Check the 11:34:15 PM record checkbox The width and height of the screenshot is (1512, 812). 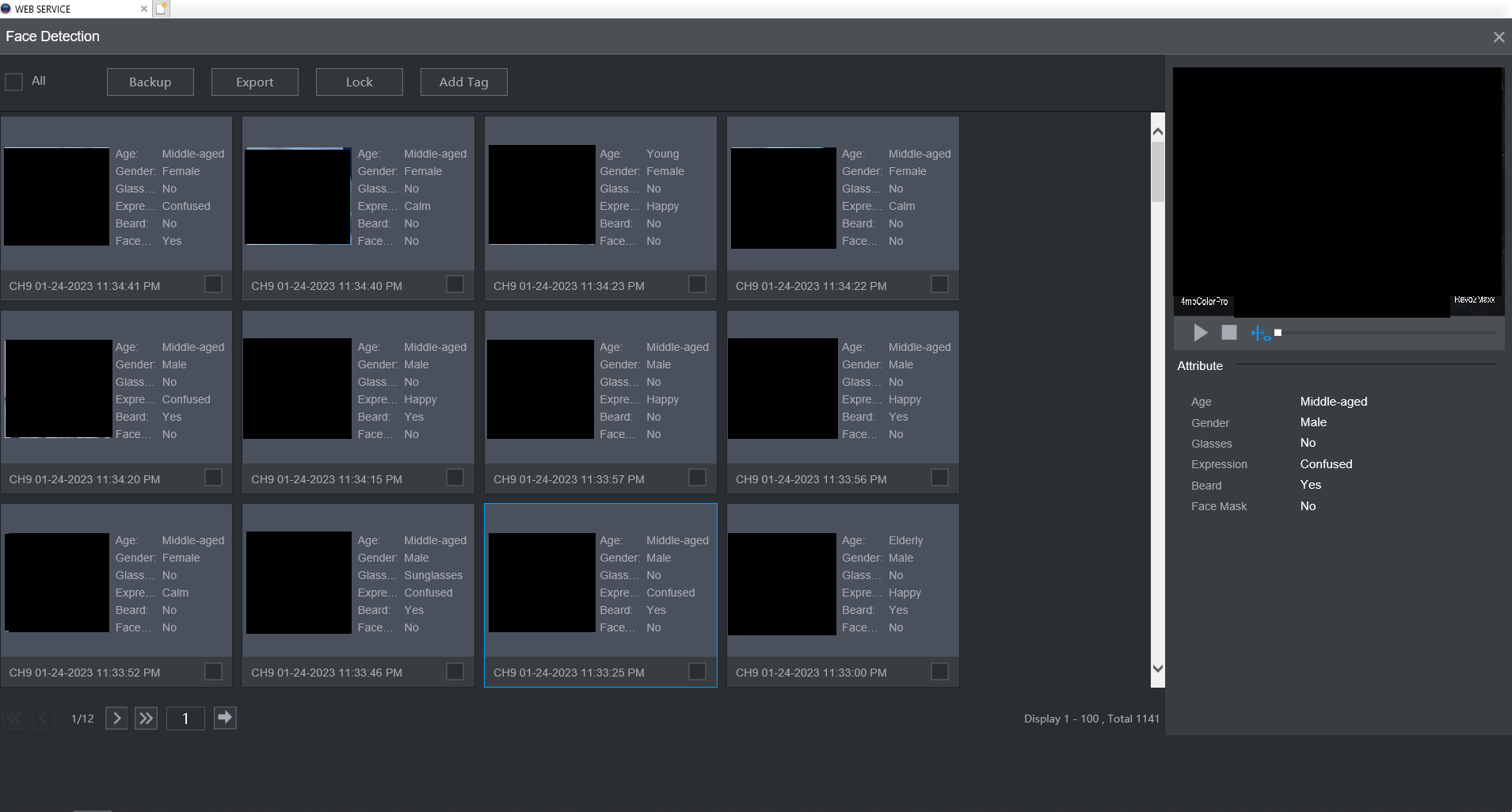455,477
